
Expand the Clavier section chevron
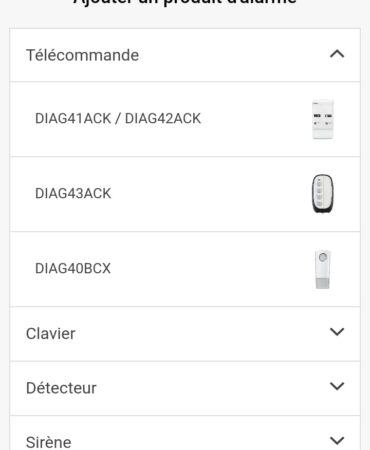point(337,332)
